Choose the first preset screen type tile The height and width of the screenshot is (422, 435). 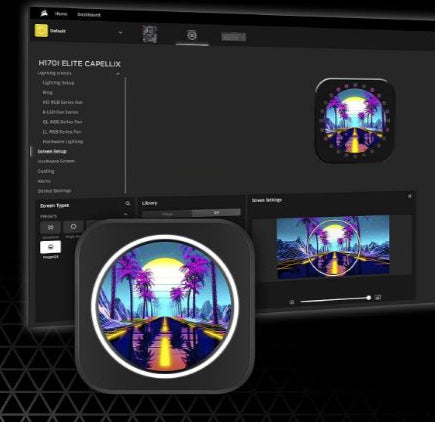(50, 227)
